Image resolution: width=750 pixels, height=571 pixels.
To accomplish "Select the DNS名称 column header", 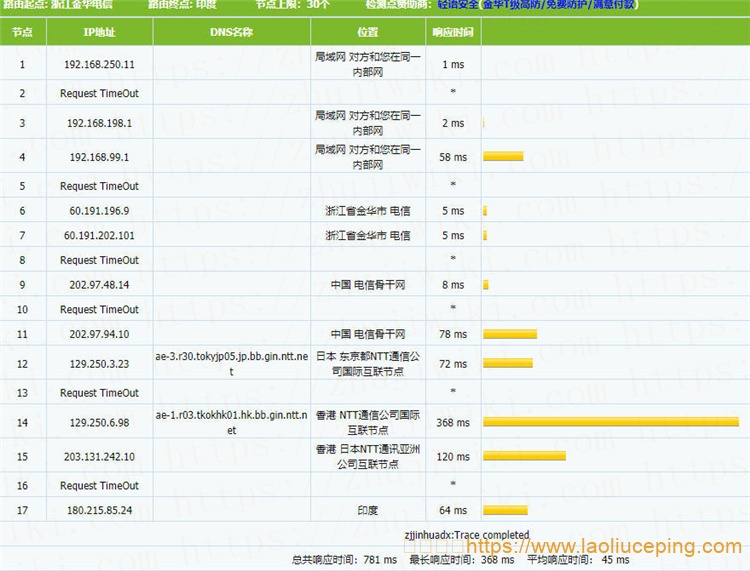I will 232,32.
